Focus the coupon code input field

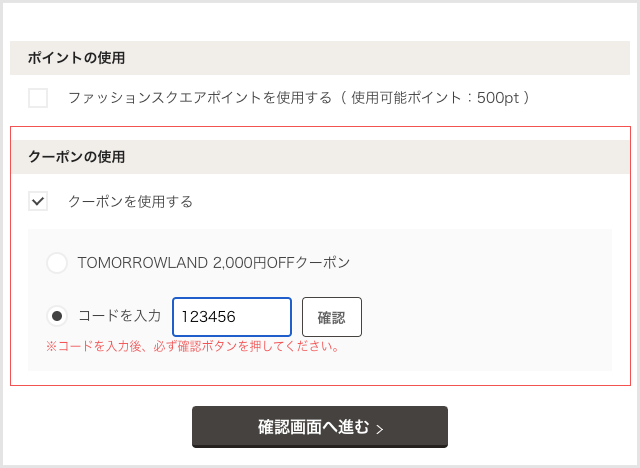[232, 317]
